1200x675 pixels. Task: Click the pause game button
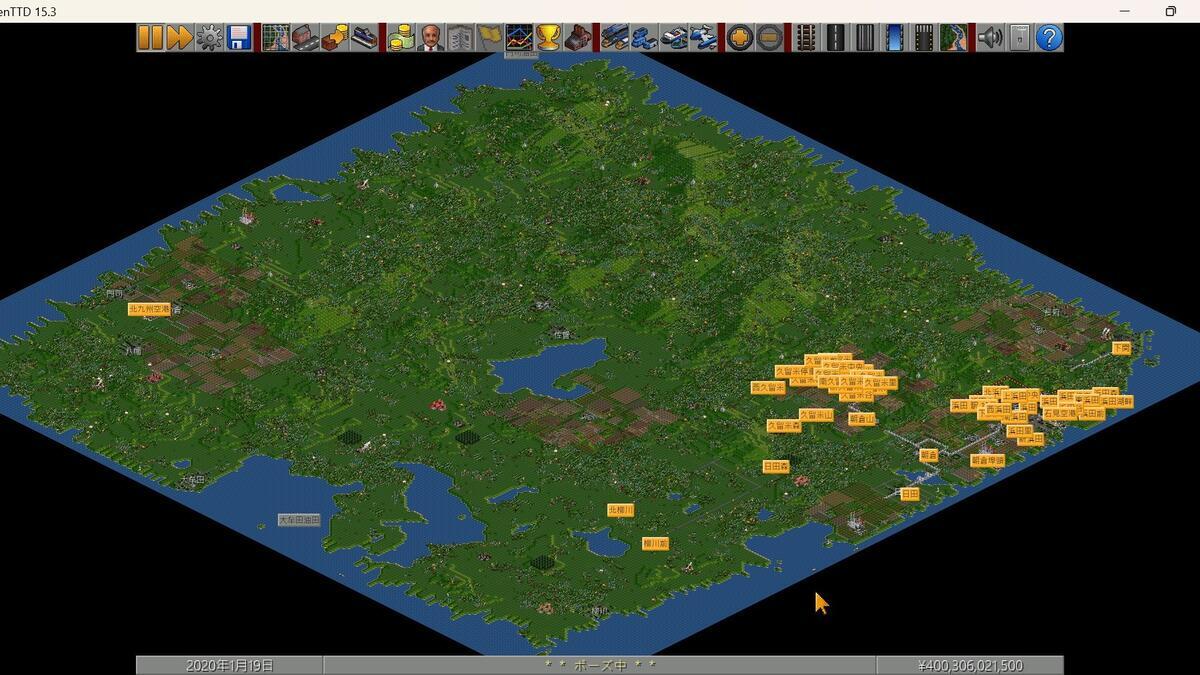[x=150, y=38]
